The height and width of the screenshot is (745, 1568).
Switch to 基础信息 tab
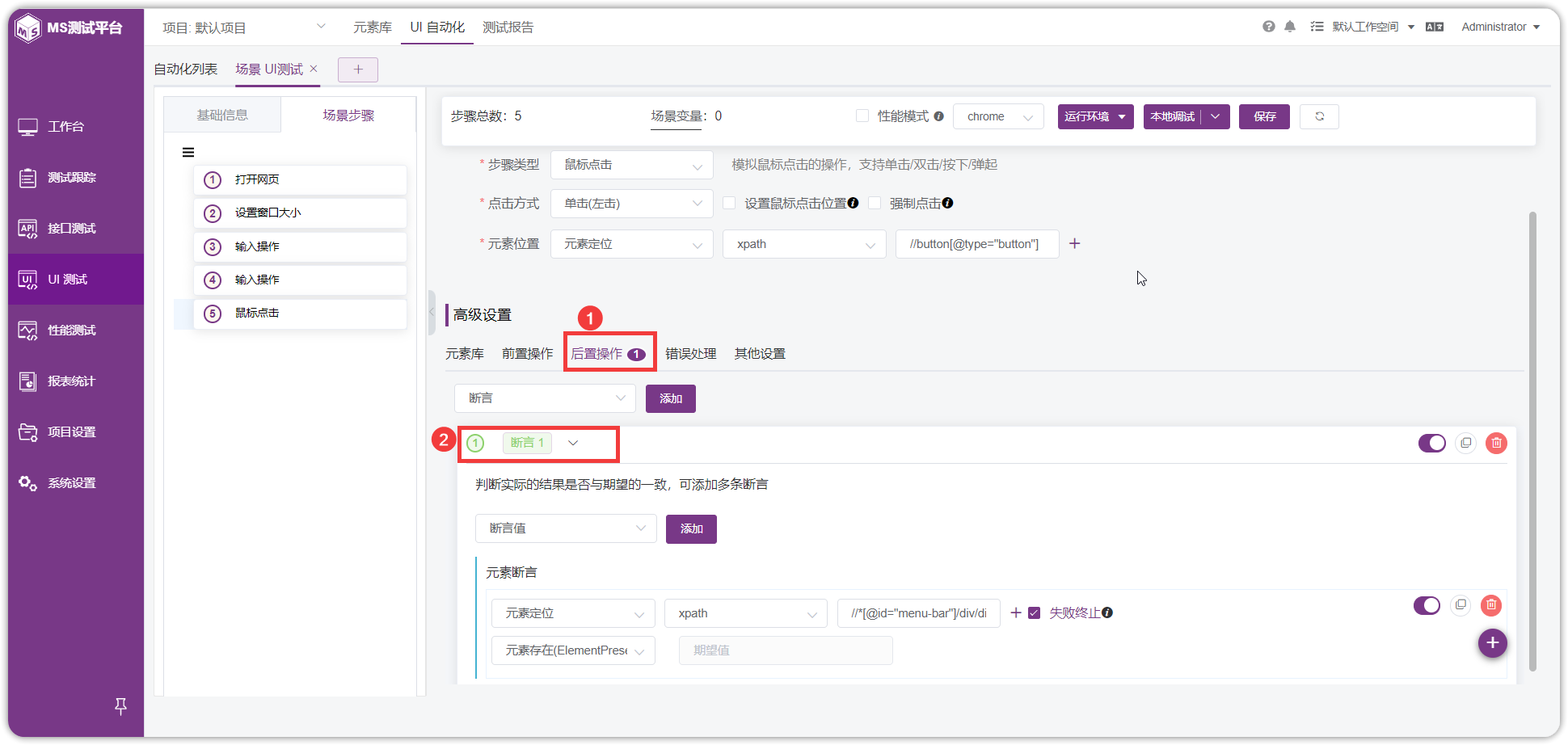tap(222, 115)
